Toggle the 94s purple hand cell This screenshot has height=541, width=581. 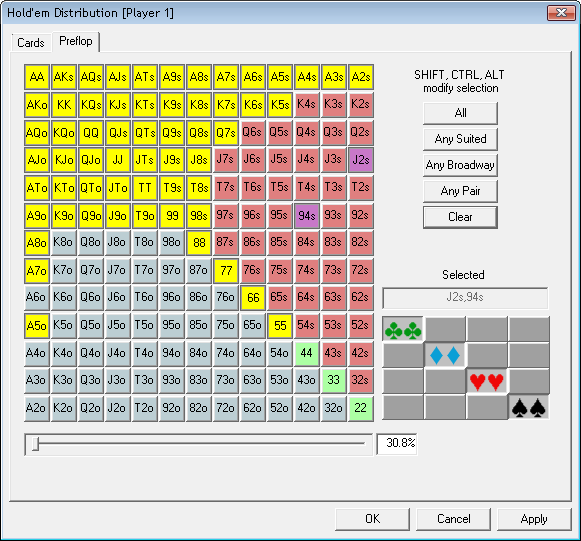coord(307,215)
